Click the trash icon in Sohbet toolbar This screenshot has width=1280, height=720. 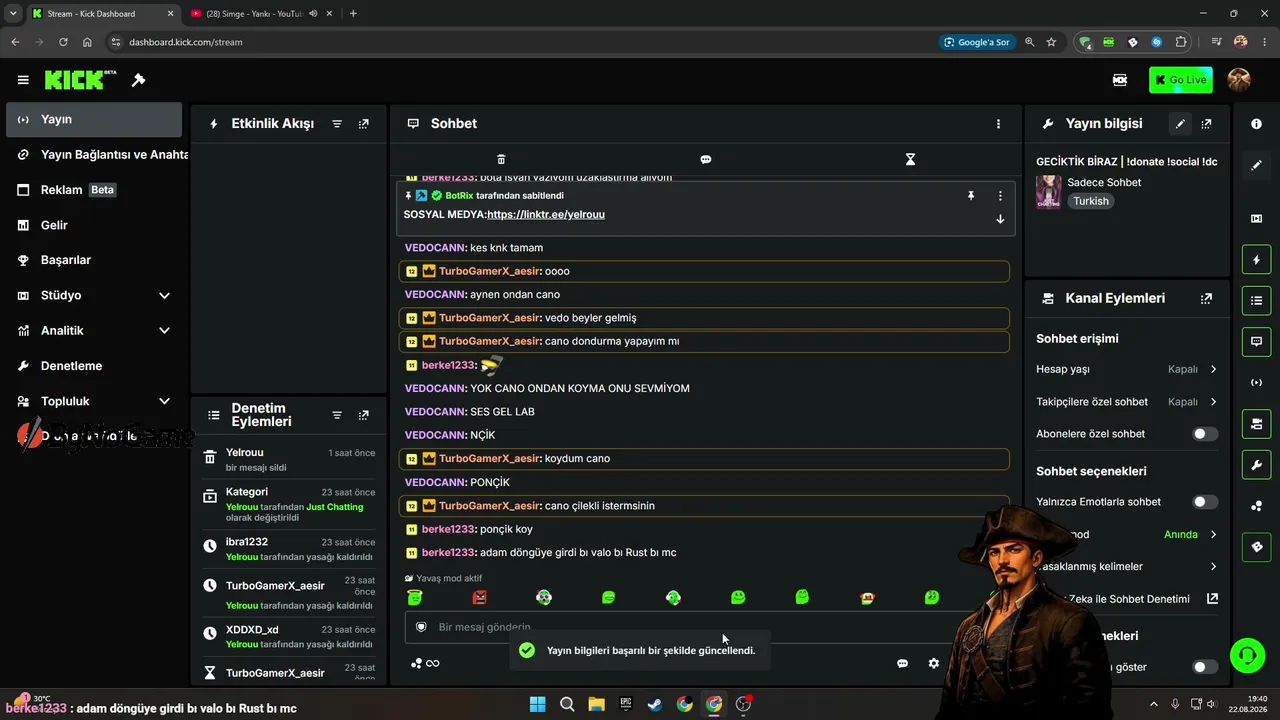pyautogui.click(x=501, y=159)
